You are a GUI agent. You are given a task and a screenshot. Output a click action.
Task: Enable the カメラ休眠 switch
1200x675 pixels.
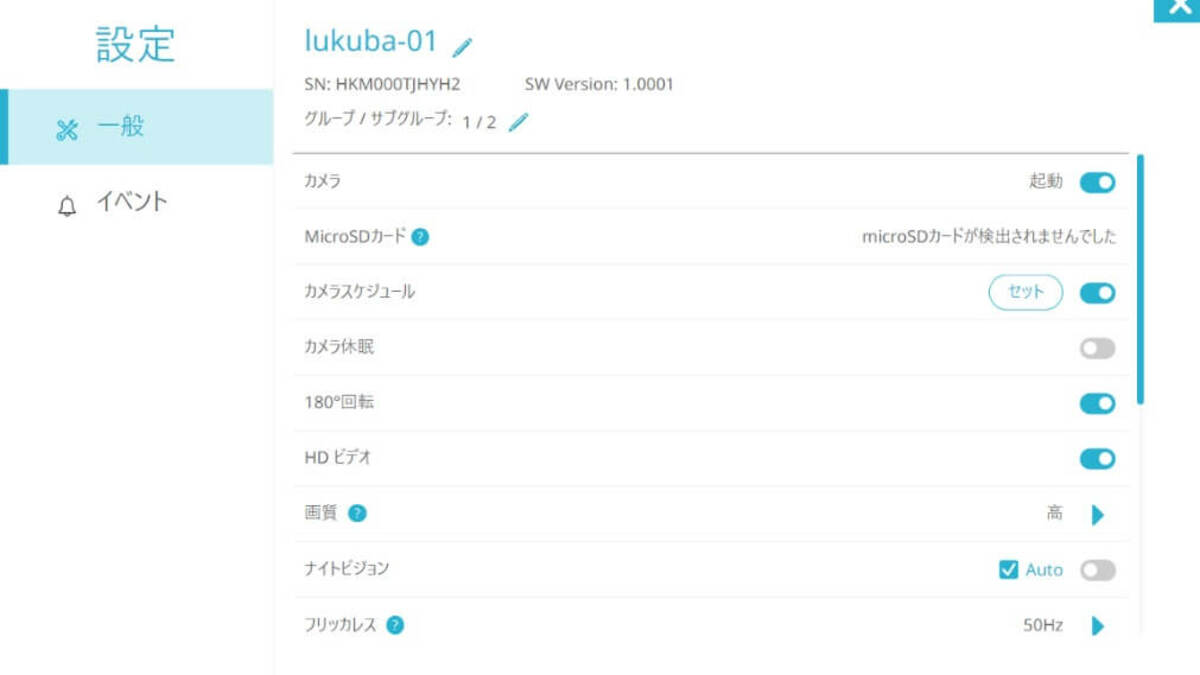pos(1097,349)
